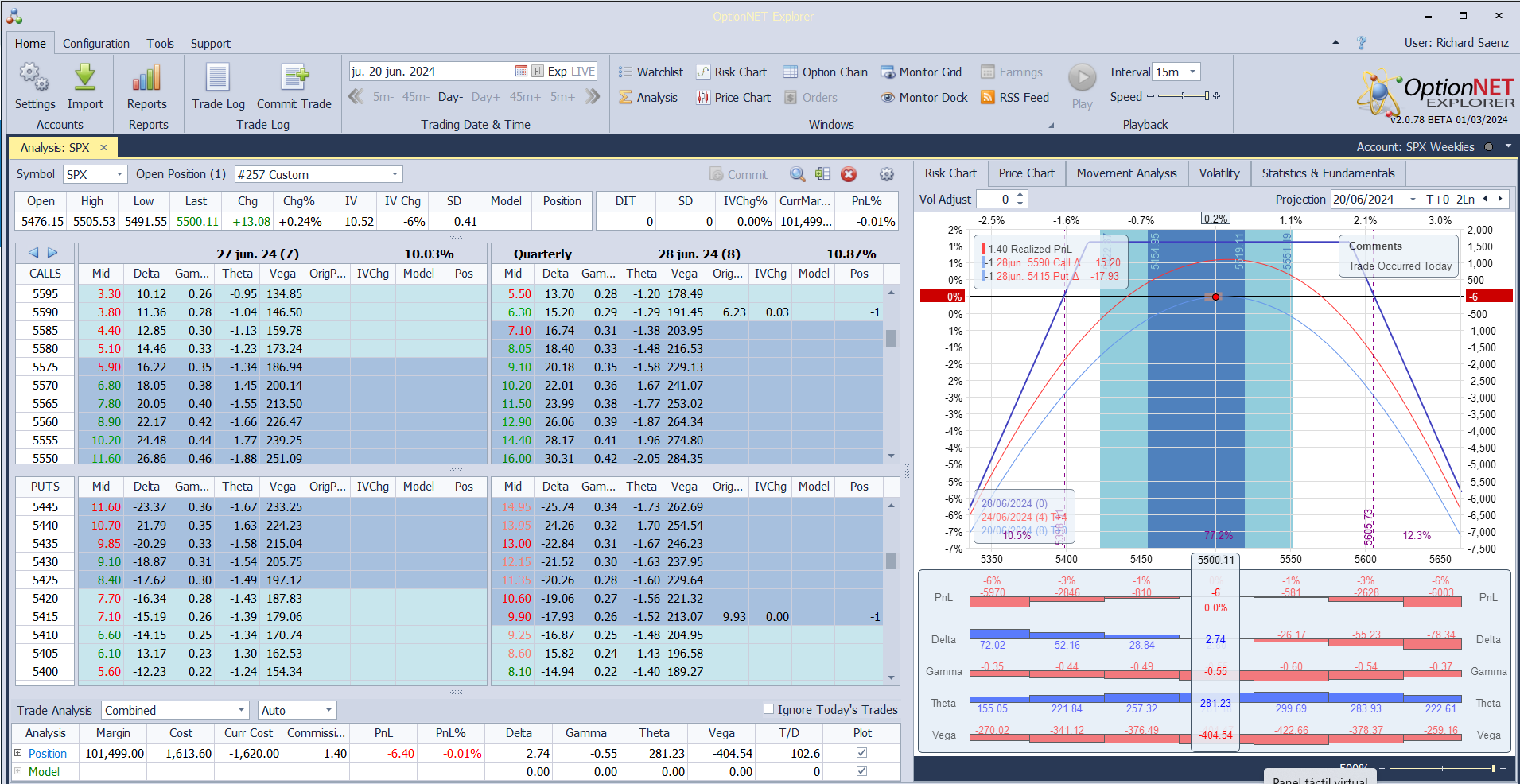Open the Projection date dropdown
1520x784 pixels.
(1413, 200)
